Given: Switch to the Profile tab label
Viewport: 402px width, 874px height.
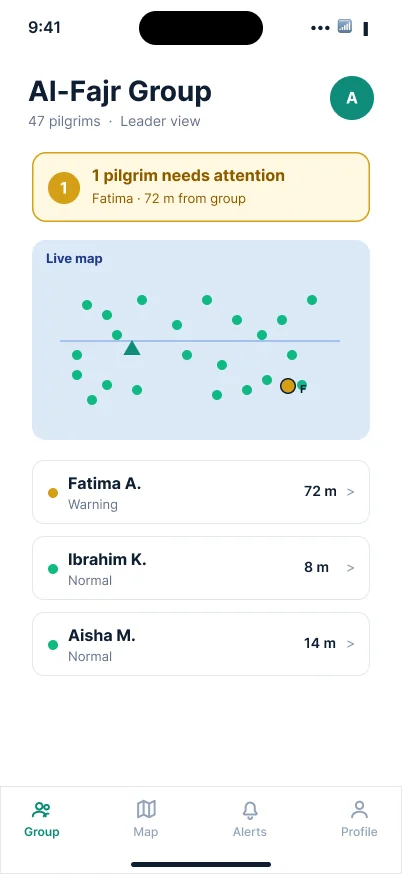Looking at the screenshot, I should [359, 832].
